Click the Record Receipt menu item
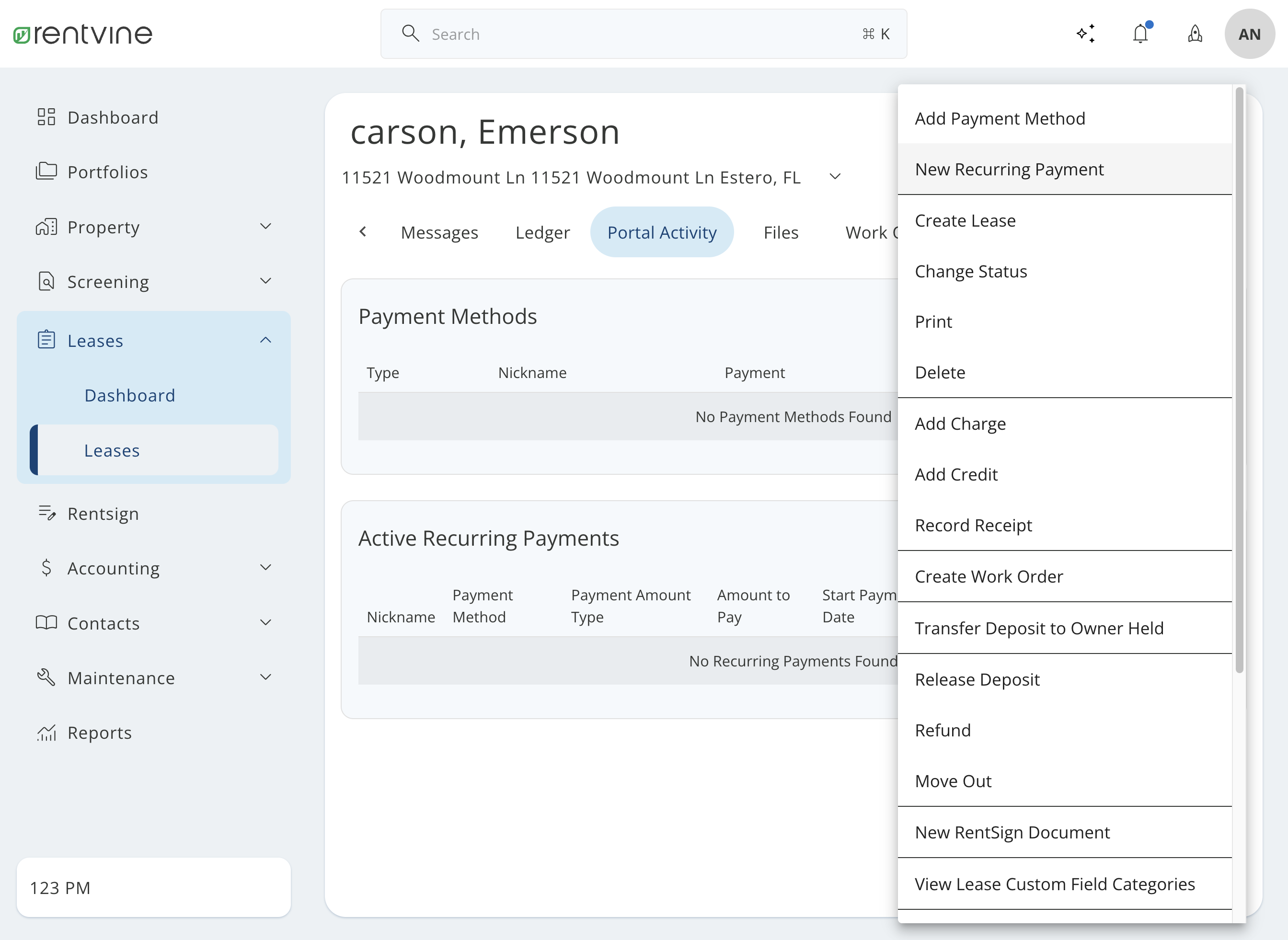 974,525
